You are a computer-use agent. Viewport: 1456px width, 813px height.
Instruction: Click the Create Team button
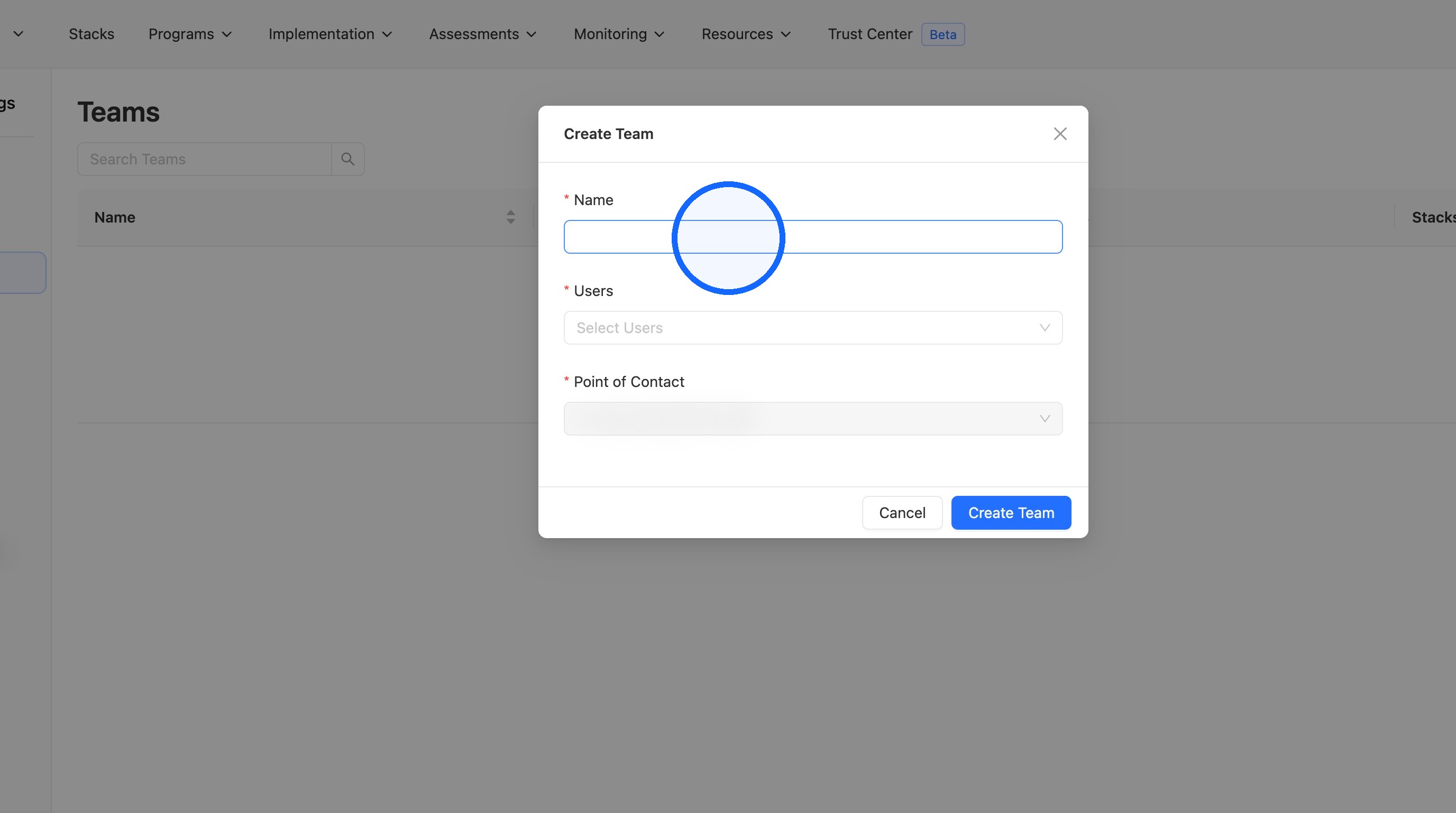1011,513
